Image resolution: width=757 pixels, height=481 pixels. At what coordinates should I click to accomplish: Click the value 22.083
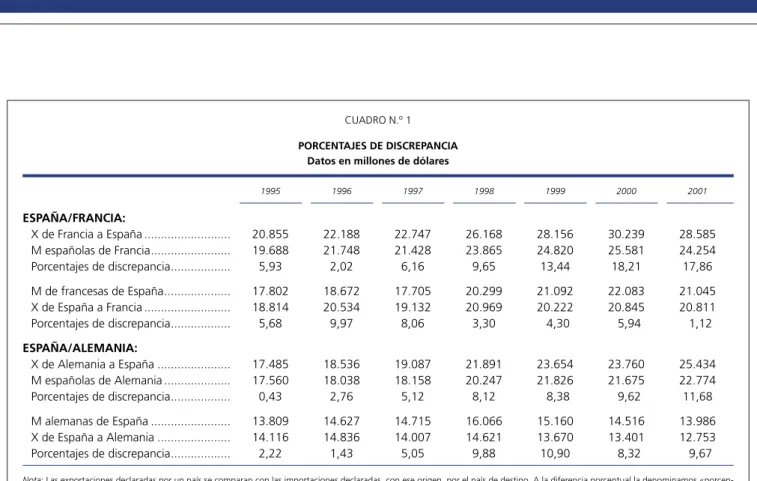click(x=626, y=291)
